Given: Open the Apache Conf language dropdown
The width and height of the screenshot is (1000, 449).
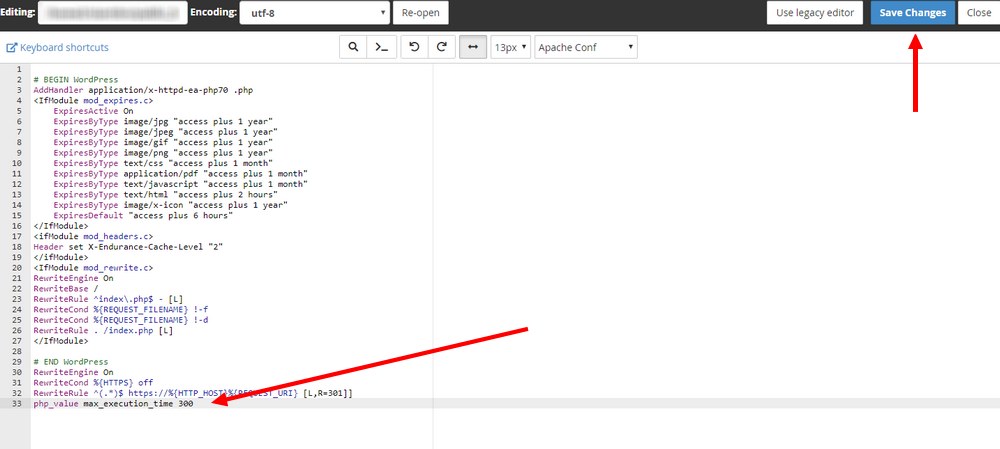Looking at the screenshot, I should tap(586, 47).
